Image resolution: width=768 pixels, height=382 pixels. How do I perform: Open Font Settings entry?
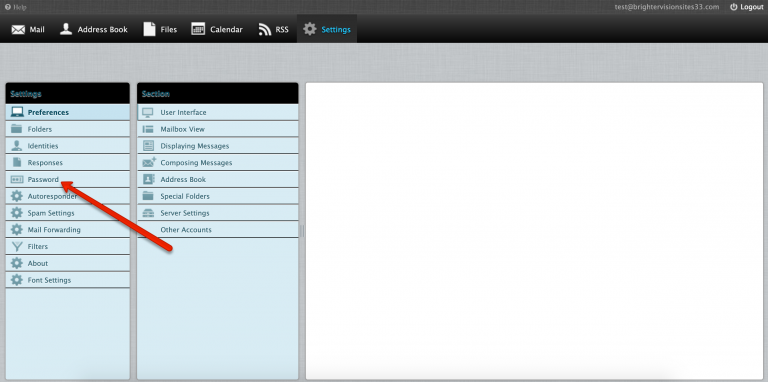[68, 280]
